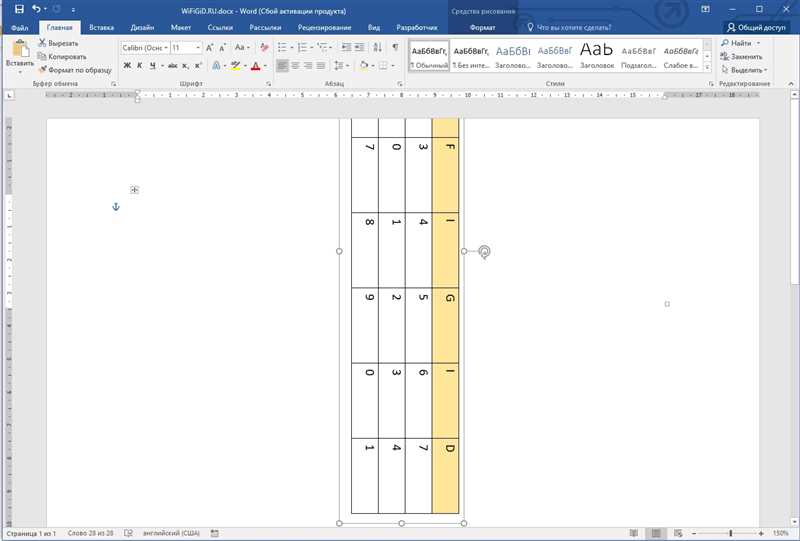Apply the Обычный style
Screen dimensions: 800x541
429,56
